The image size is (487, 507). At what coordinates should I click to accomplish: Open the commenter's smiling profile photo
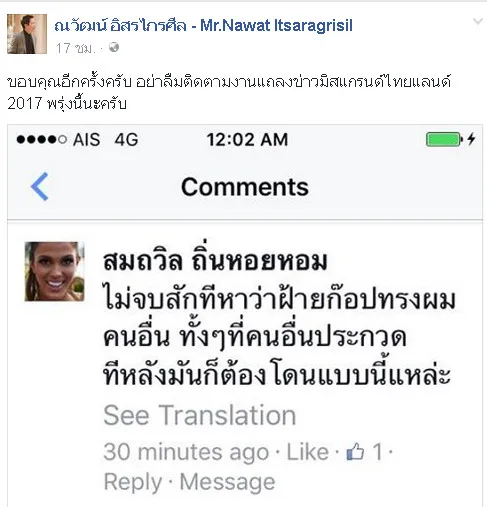click(55, 272)
